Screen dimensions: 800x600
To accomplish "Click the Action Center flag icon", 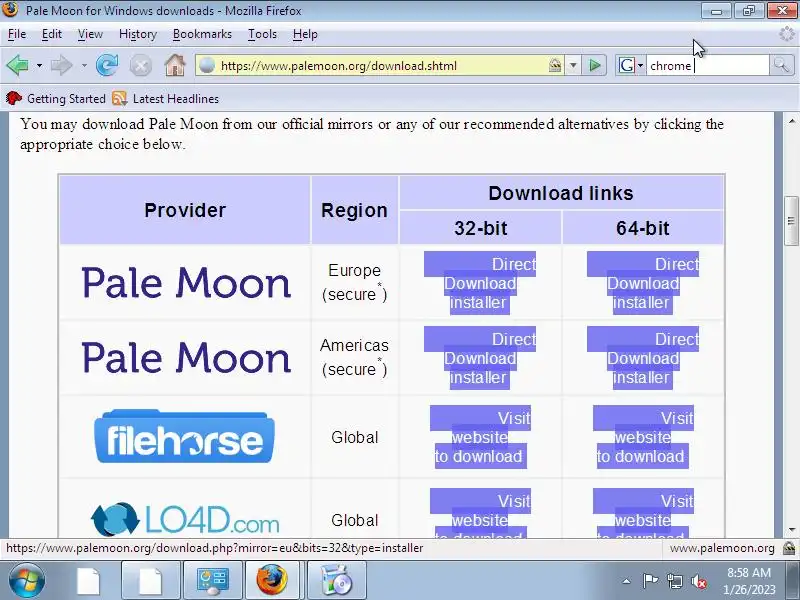I will click(x=650, y=581).
